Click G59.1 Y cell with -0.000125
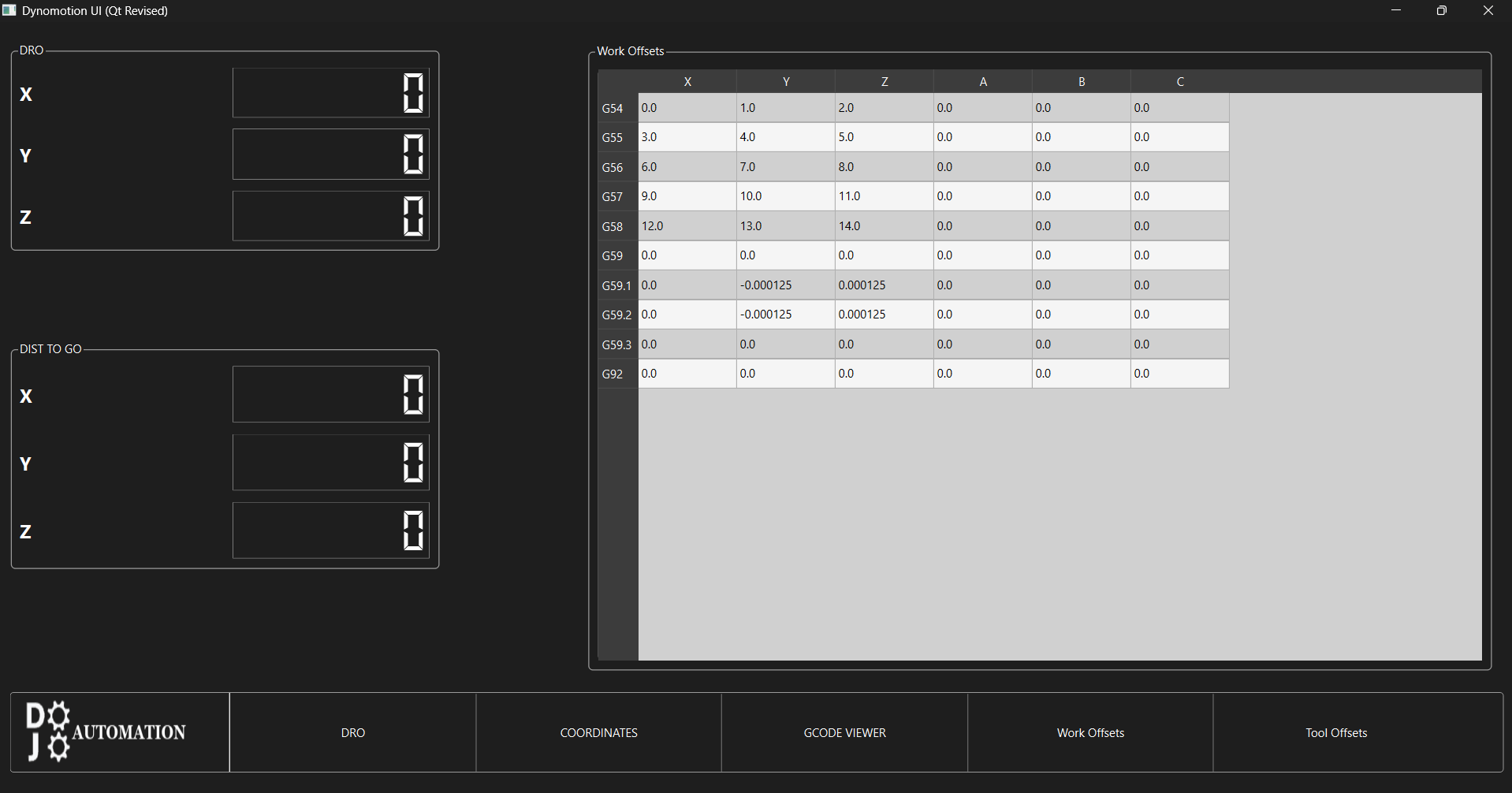The width and height of the screenshot is (1512, 793). (x=785, y=285)
